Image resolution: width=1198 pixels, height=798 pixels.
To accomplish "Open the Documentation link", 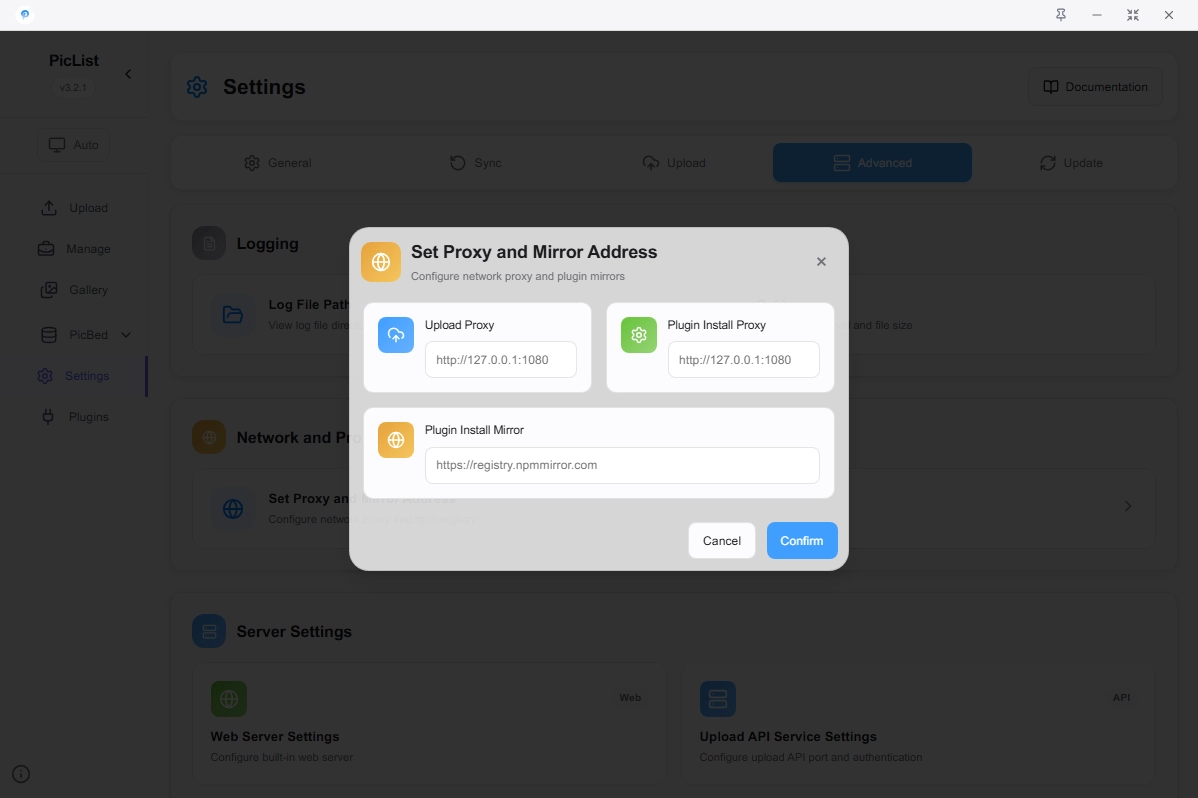I will click(x=1095, y=87).
